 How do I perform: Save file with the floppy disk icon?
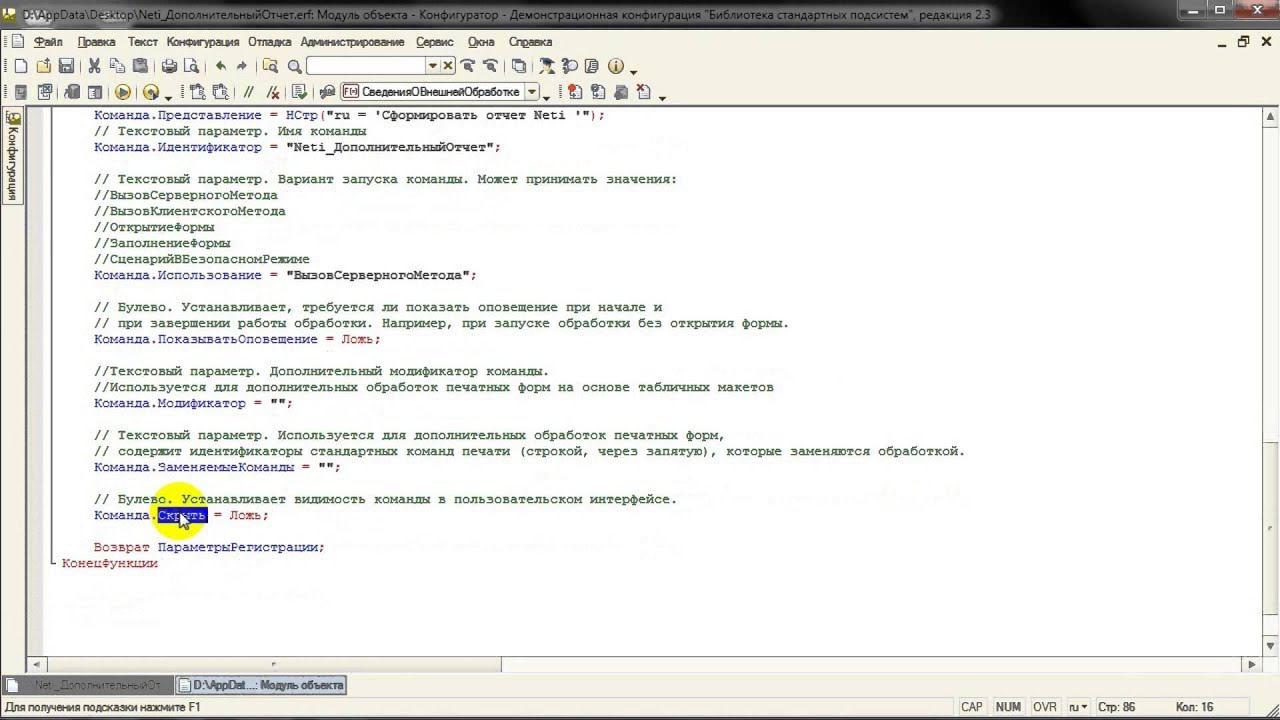click(x=66, y=66)
